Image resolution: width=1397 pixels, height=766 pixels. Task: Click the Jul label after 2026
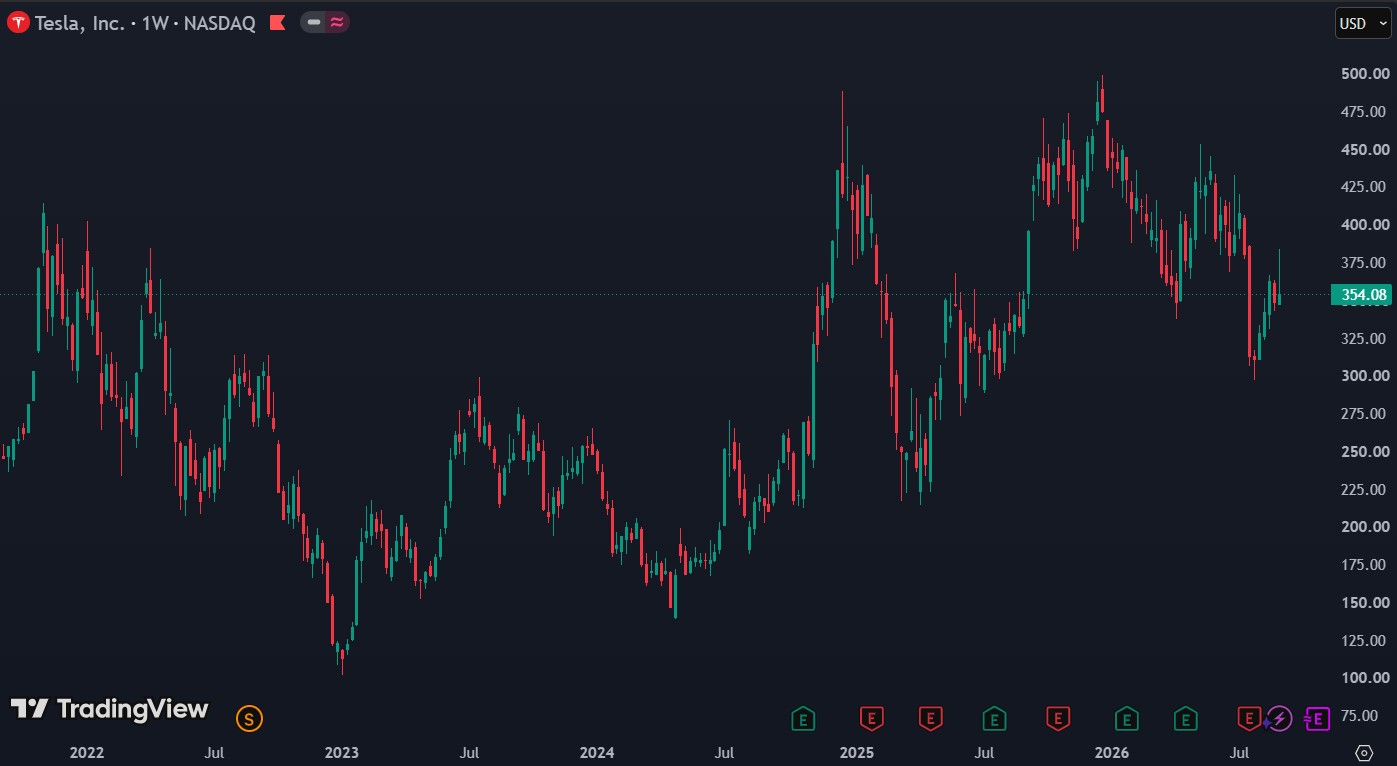(1239, 752)
